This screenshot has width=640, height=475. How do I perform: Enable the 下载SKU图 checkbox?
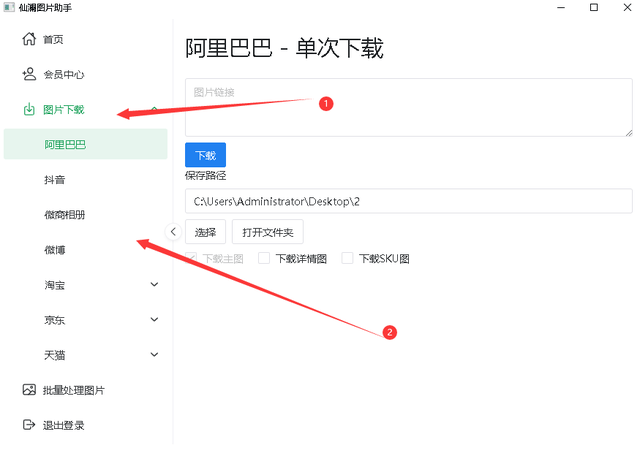pyautogui.click(x=347, y=258)
